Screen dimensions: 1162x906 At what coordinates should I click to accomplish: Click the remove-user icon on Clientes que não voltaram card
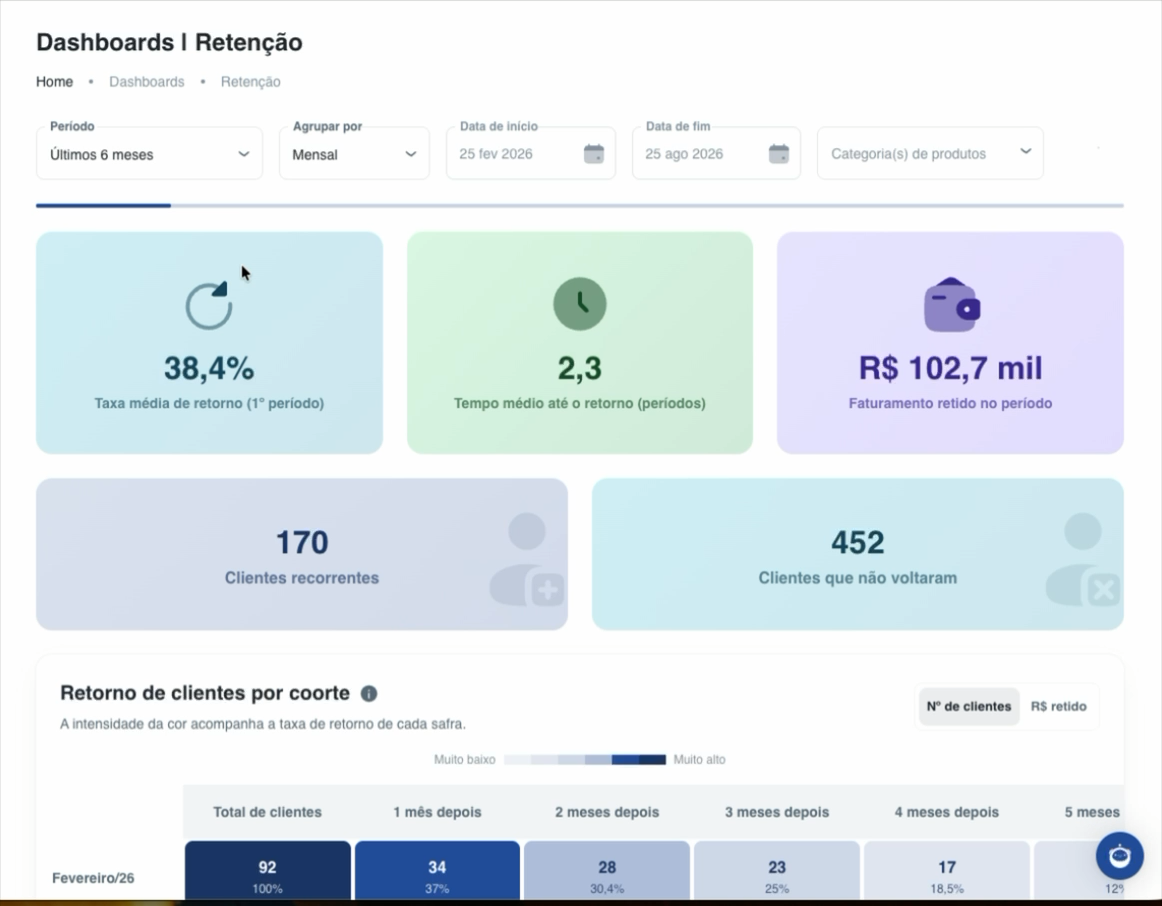click(x=1083, y=559)
